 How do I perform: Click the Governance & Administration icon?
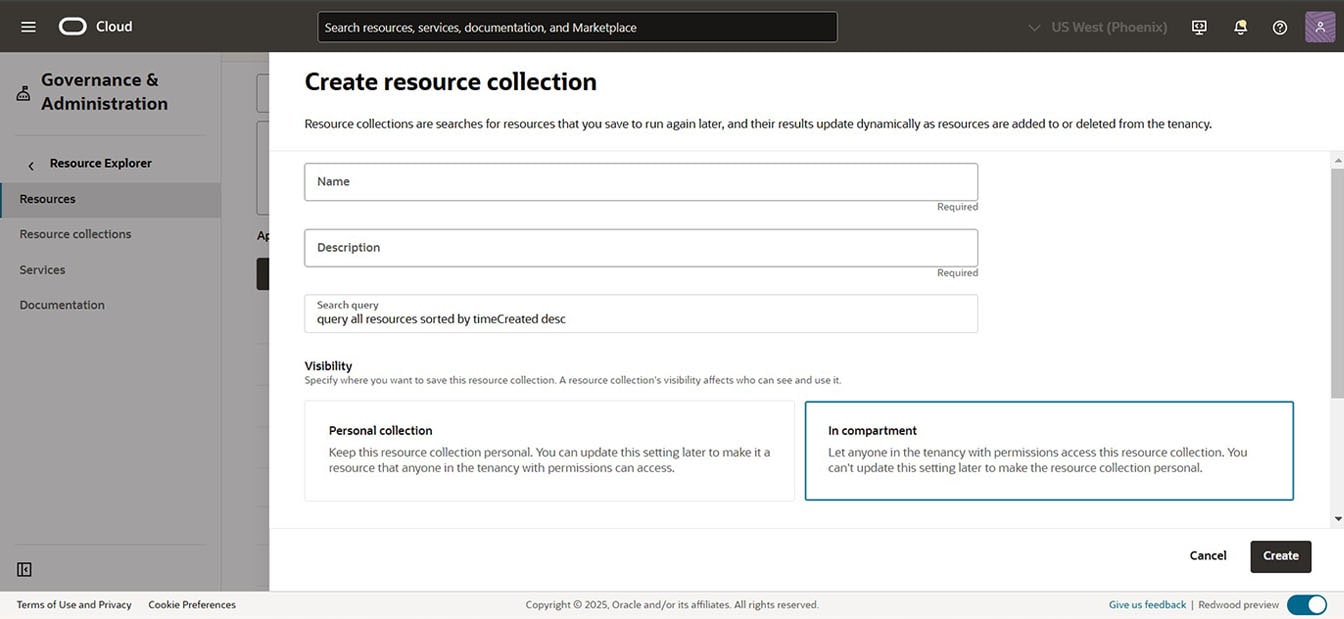tap(23, 91)
